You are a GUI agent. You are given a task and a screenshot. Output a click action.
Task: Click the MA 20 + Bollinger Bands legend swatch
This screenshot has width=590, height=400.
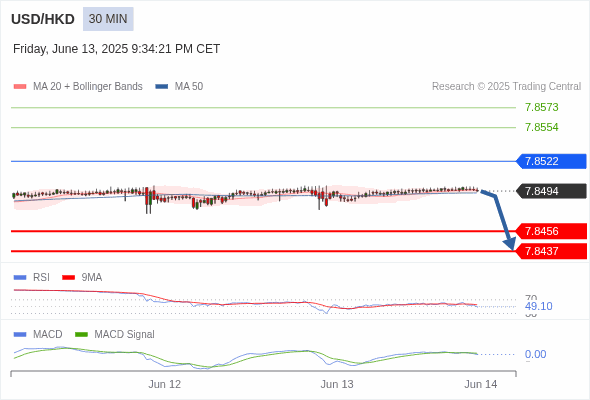coord(20,87)
